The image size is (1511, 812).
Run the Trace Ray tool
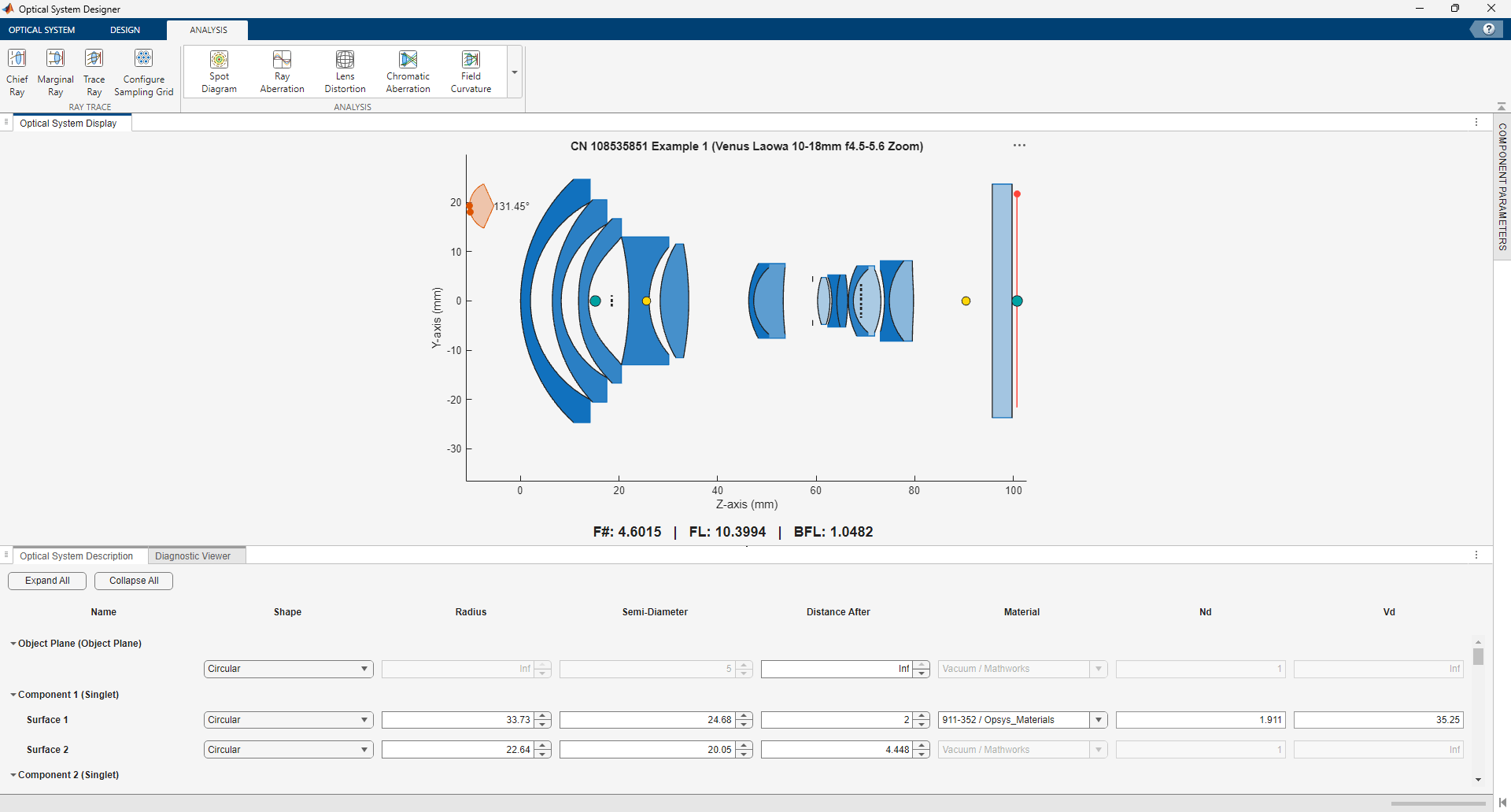(x=93, y=71)
